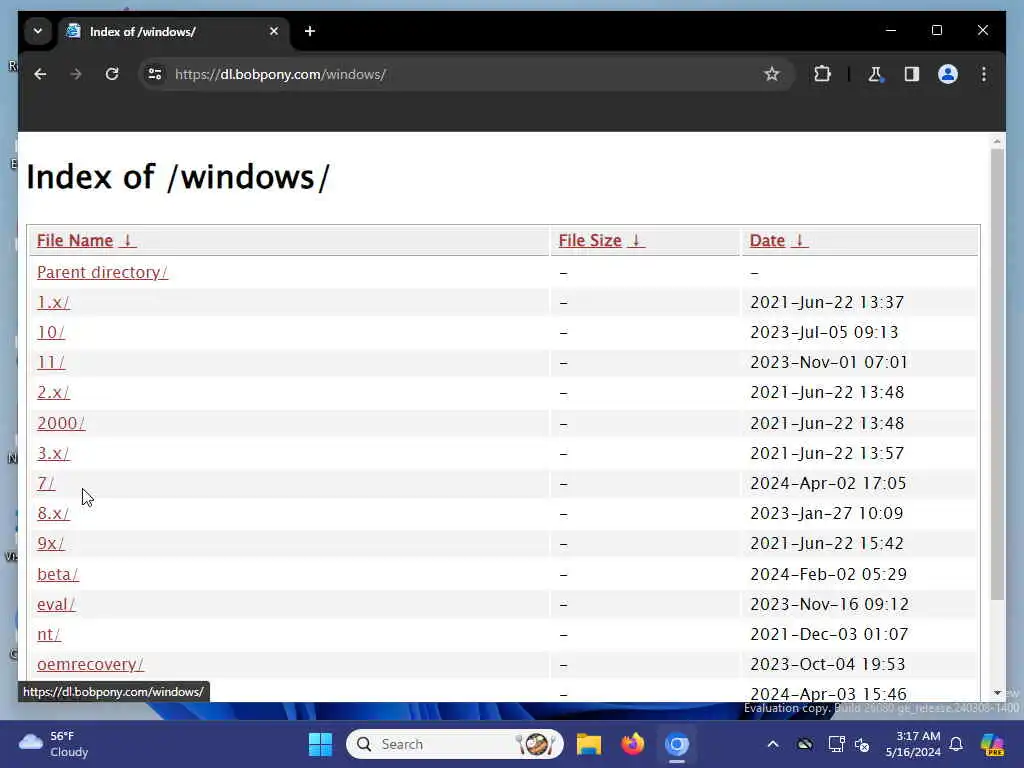The width and height of the screenshot is (1024, 768).
Task: Toggle the browser side panel
Action: click(912, 74)
